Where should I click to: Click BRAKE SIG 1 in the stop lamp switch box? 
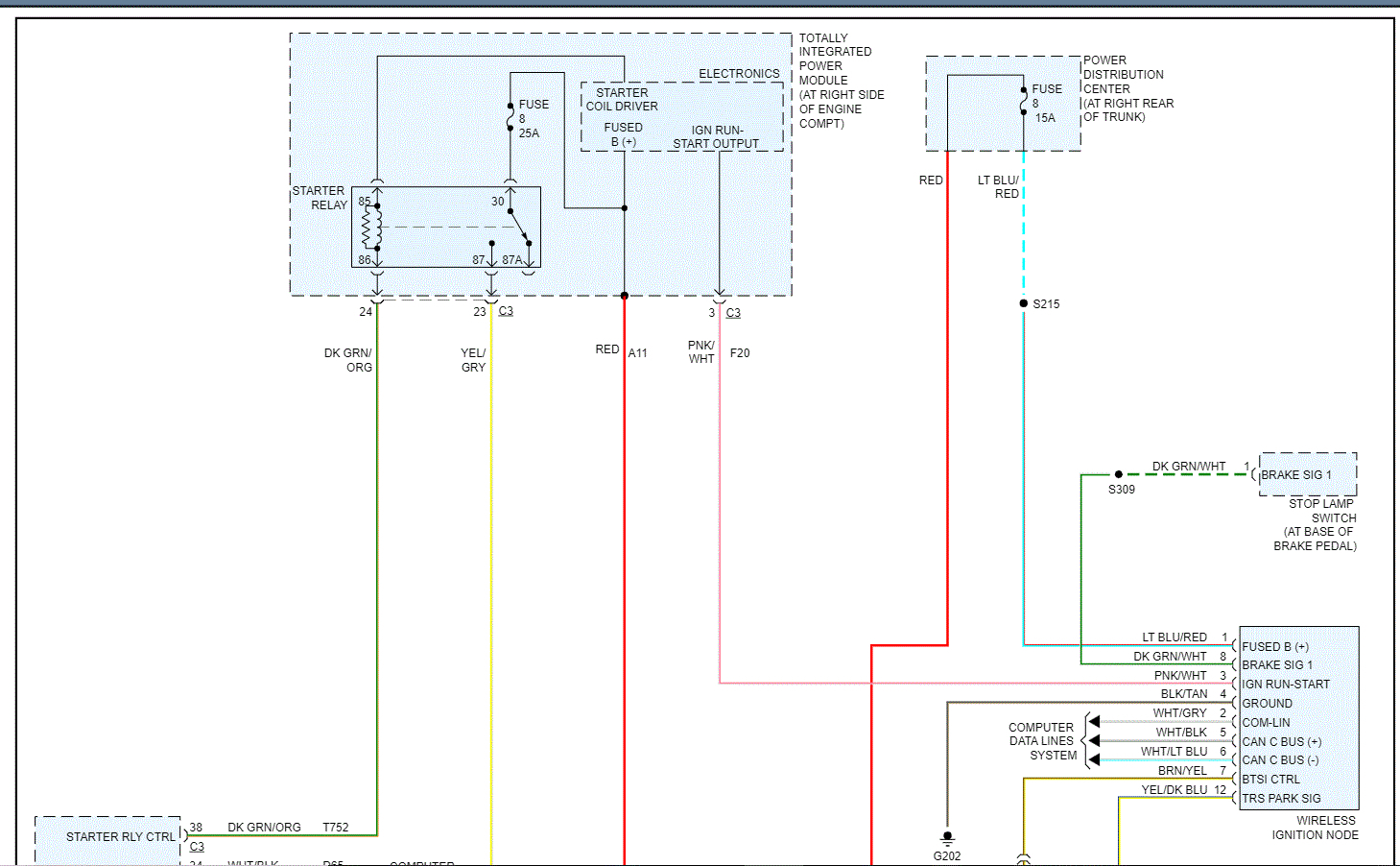pyautogui.click(x=1296, y=475)
